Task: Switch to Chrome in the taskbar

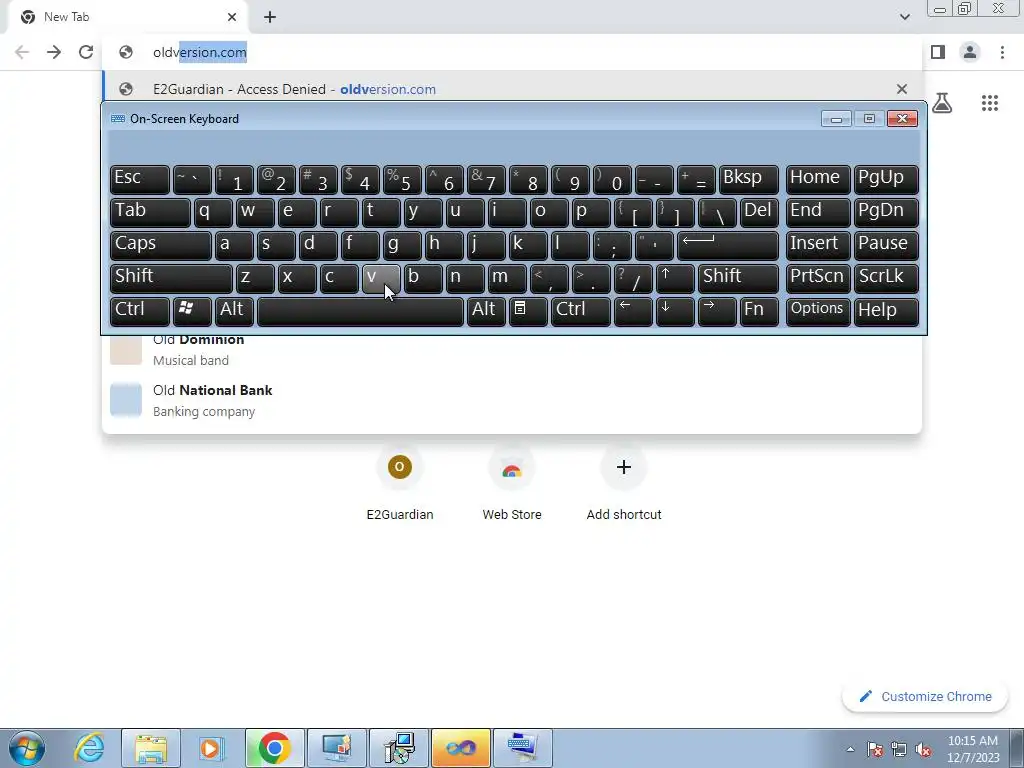Action: click(274, 748)
